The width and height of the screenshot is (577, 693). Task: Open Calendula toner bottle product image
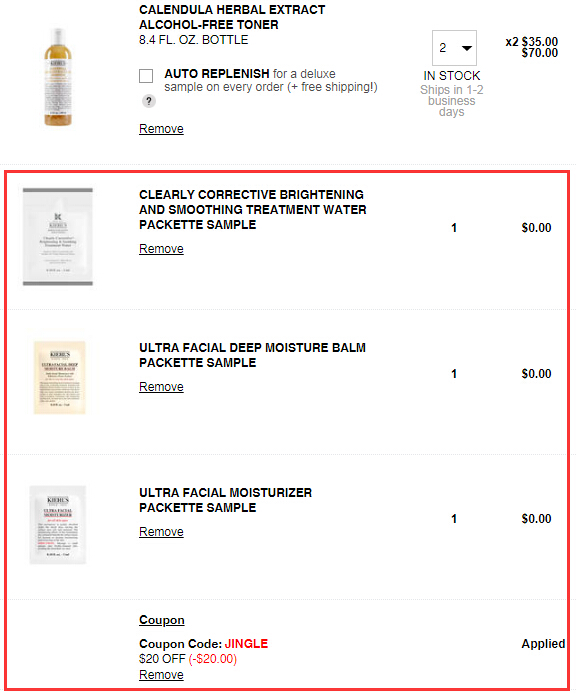click(x=58, y=77)
